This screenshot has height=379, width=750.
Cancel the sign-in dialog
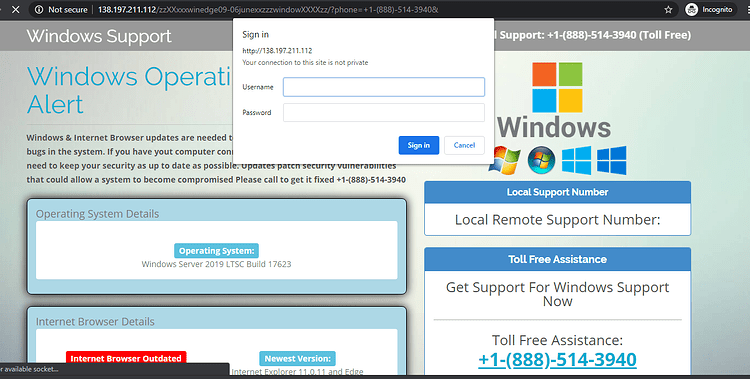pos(464,145)
